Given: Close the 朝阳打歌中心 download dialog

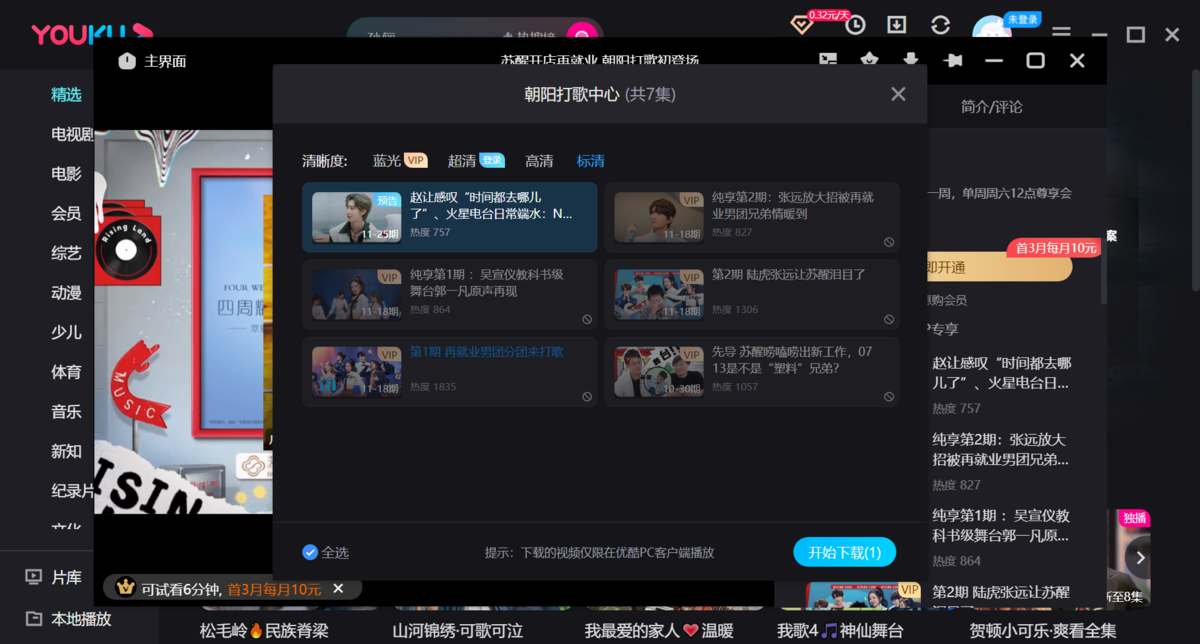Looking at the screenshot, I should coord(898,94).
